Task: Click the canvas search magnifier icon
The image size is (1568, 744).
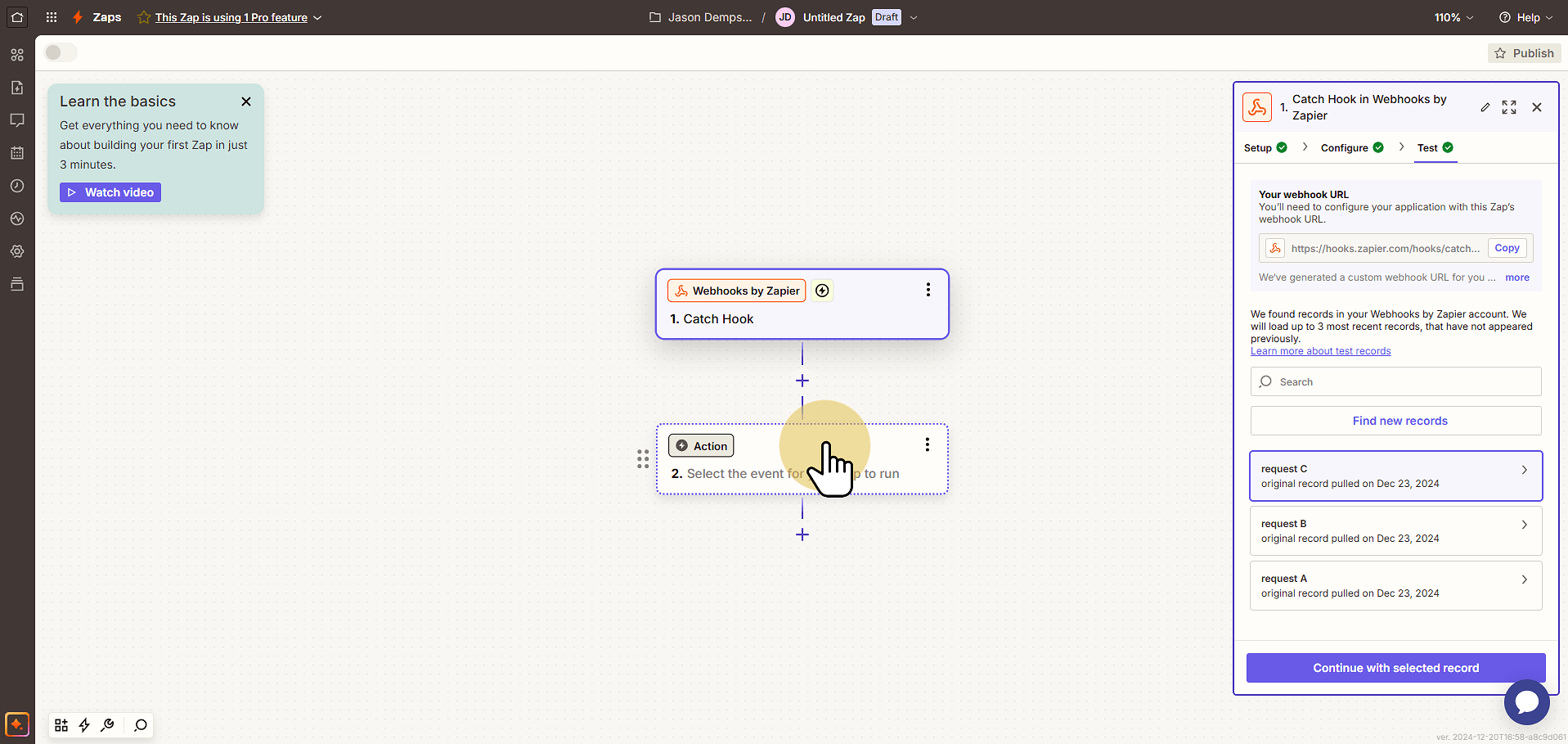Action: click(141, 725)
